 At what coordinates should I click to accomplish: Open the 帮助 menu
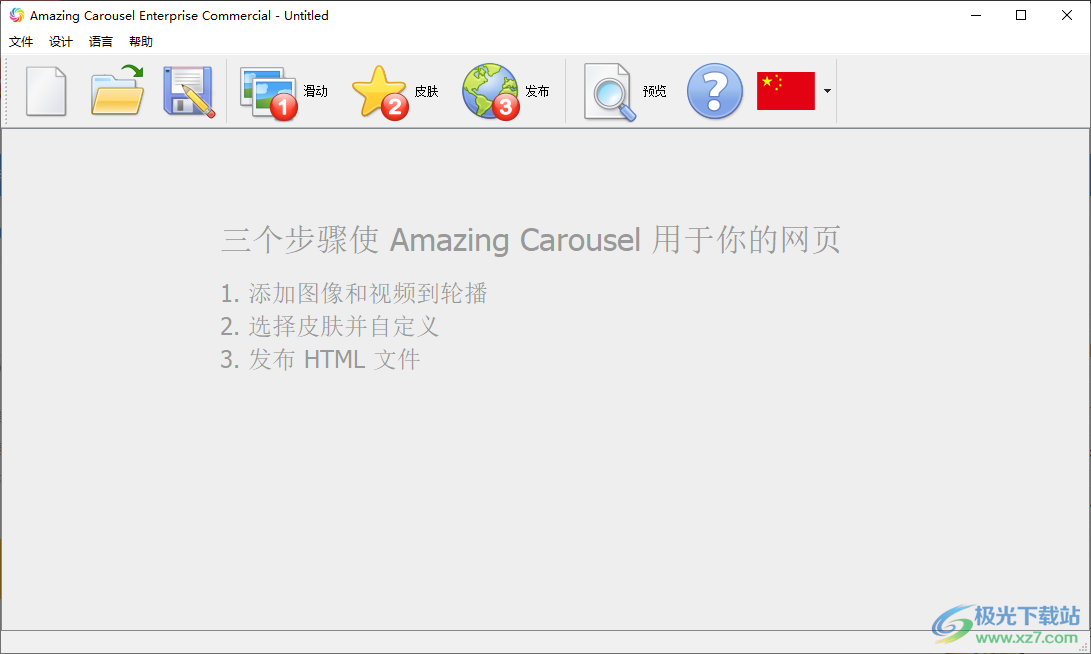coord(141,42)
